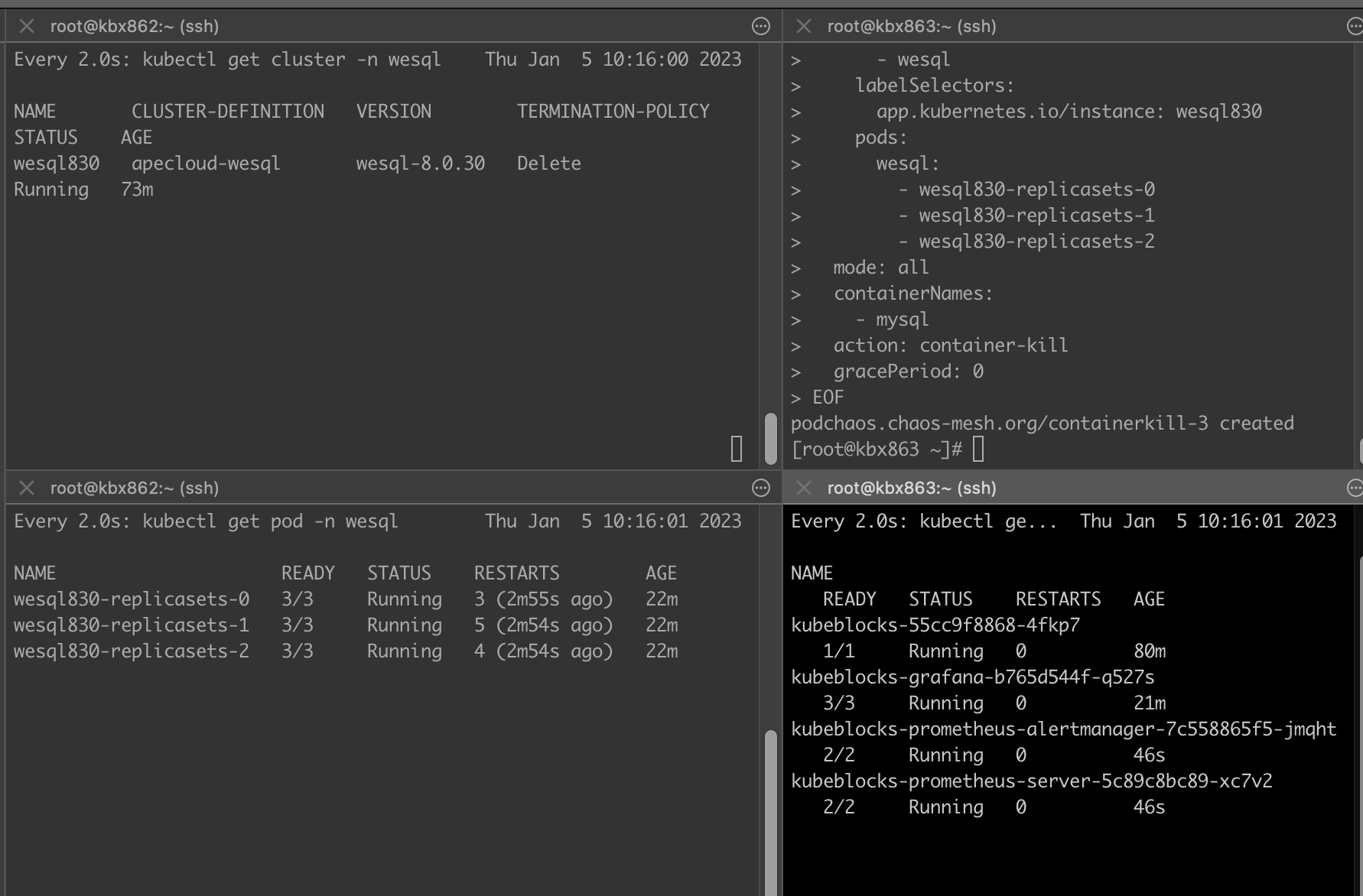The image size is (1363, 896).
Task: Click the 'EOF' heredoc terminator line
Action: point(828,398)
